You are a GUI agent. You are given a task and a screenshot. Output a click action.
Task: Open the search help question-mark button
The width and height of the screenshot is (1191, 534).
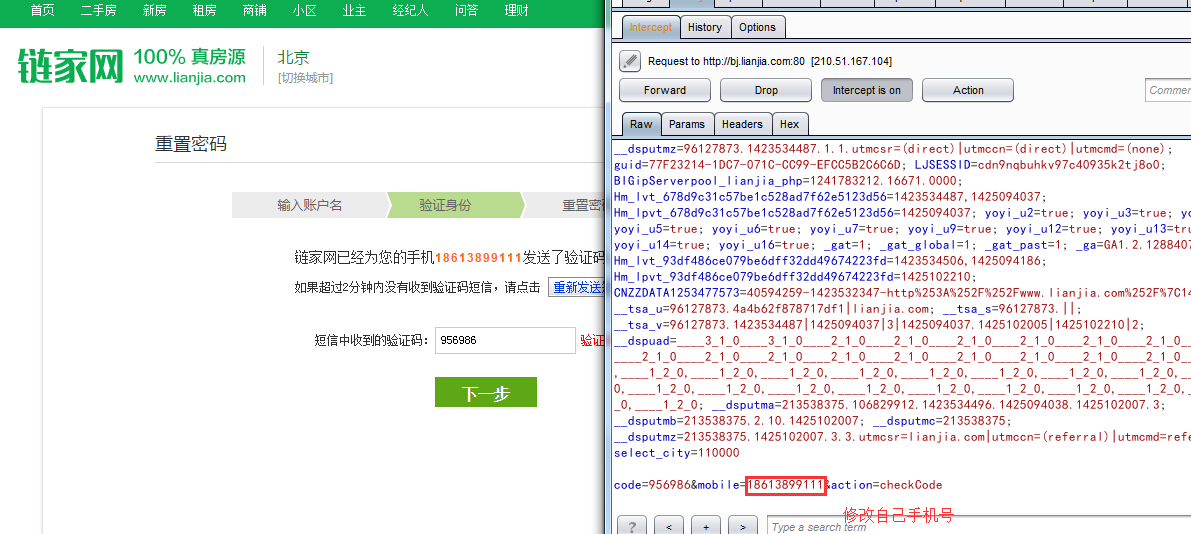[x=631, y=526]
